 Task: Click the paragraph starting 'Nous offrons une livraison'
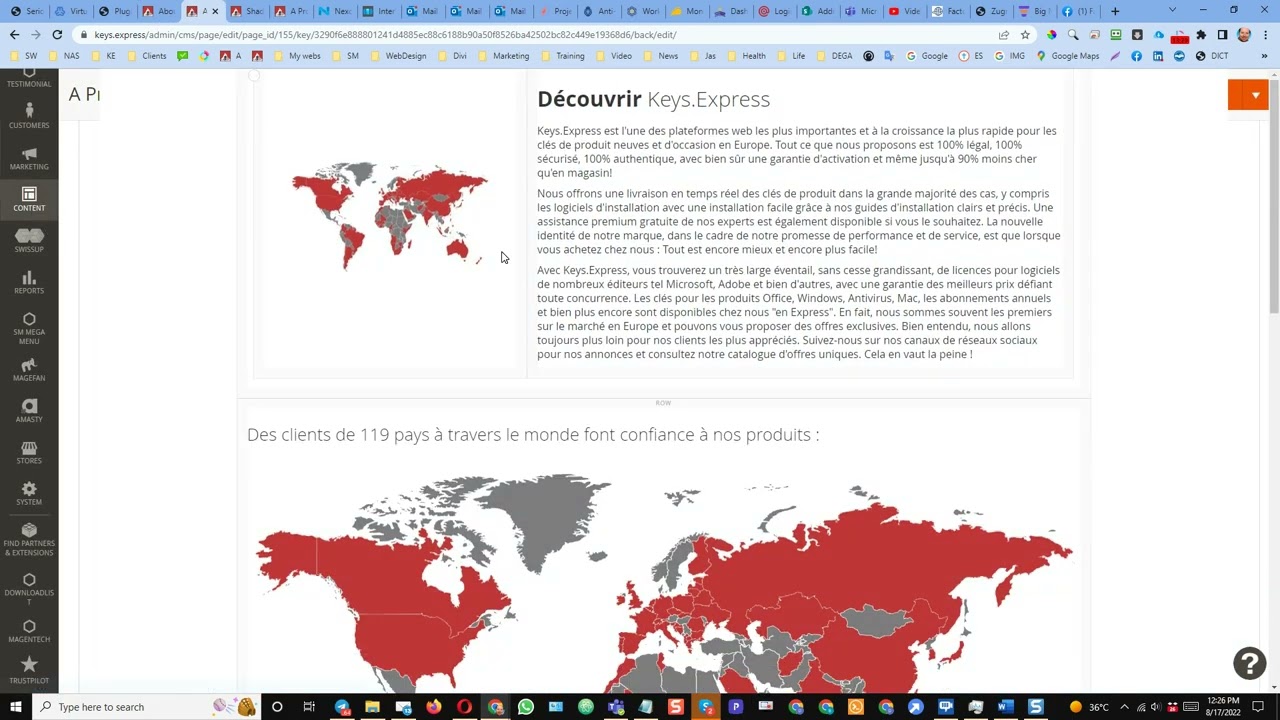pyautogui.click(x=799, y=222)
